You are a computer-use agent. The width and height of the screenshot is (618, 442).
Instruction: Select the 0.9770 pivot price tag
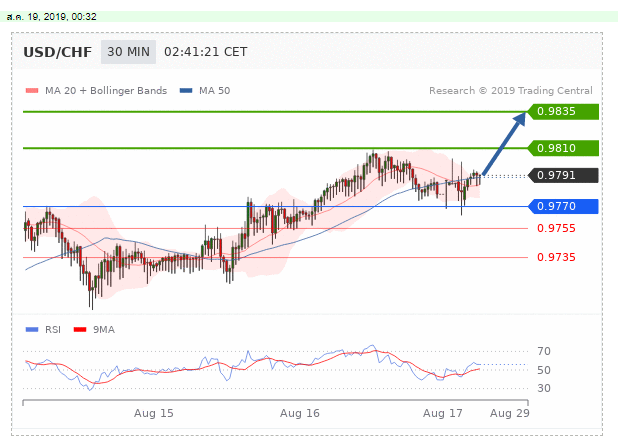563,206
